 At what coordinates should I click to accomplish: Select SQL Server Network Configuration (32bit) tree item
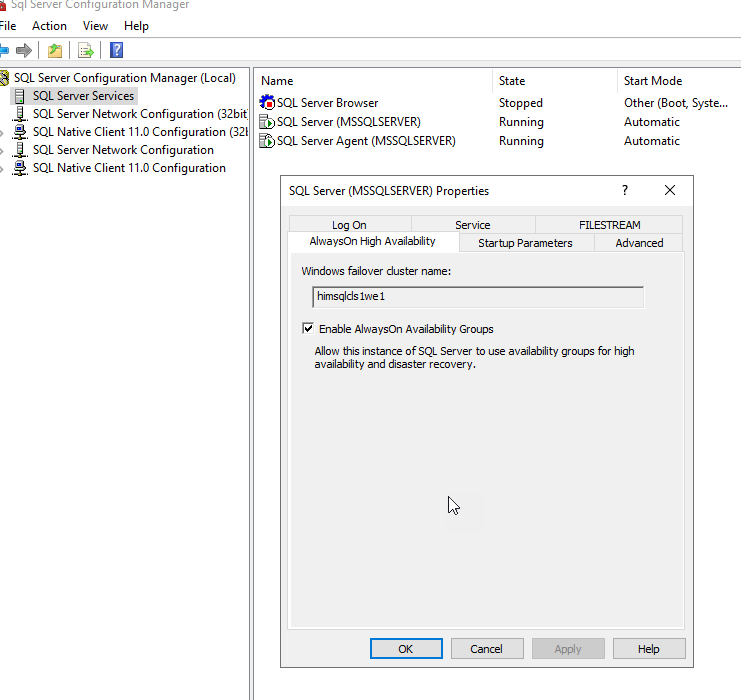click(x=140, y=114)
